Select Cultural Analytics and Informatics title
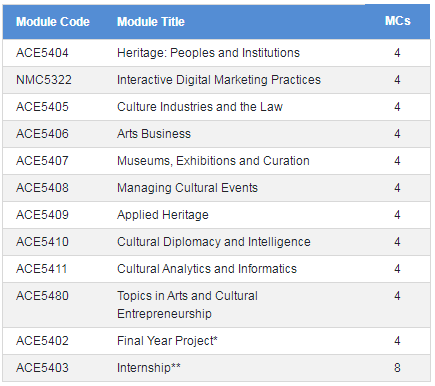This screenshot has height=386, width=435. click(207, 269)
